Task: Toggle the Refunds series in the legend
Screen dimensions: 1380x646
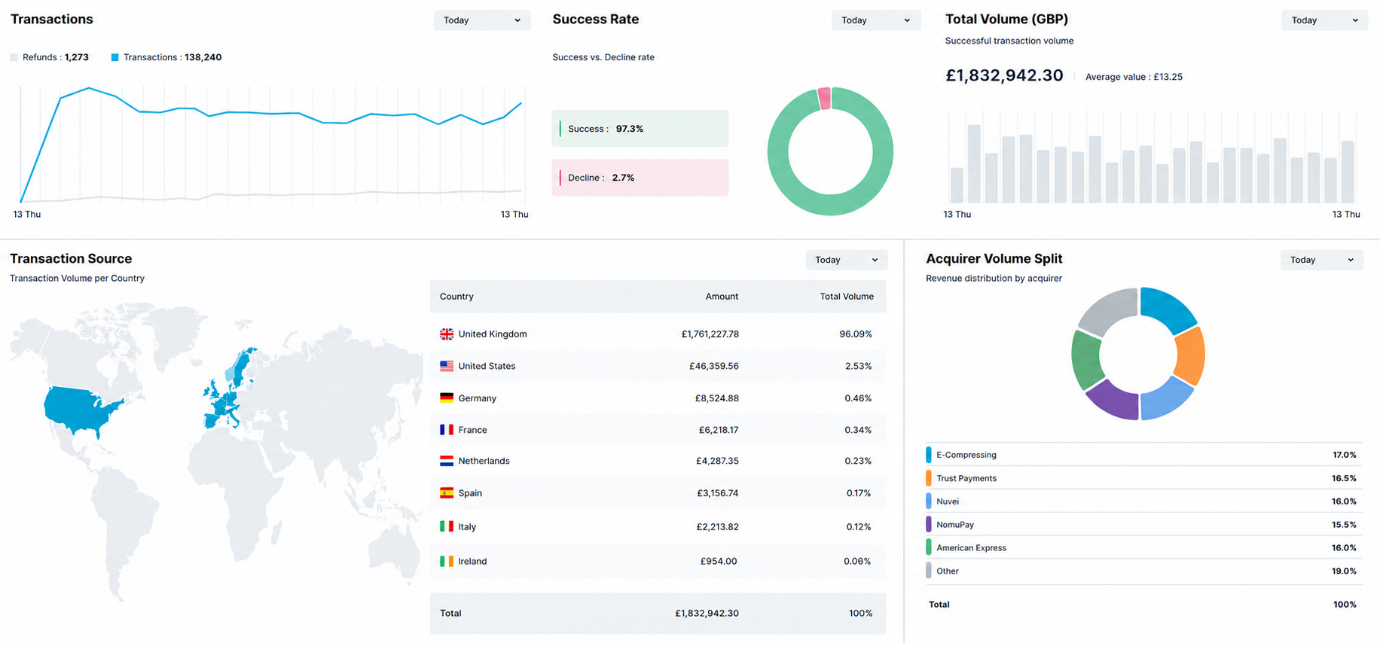Action: click(x=49, y=57)
